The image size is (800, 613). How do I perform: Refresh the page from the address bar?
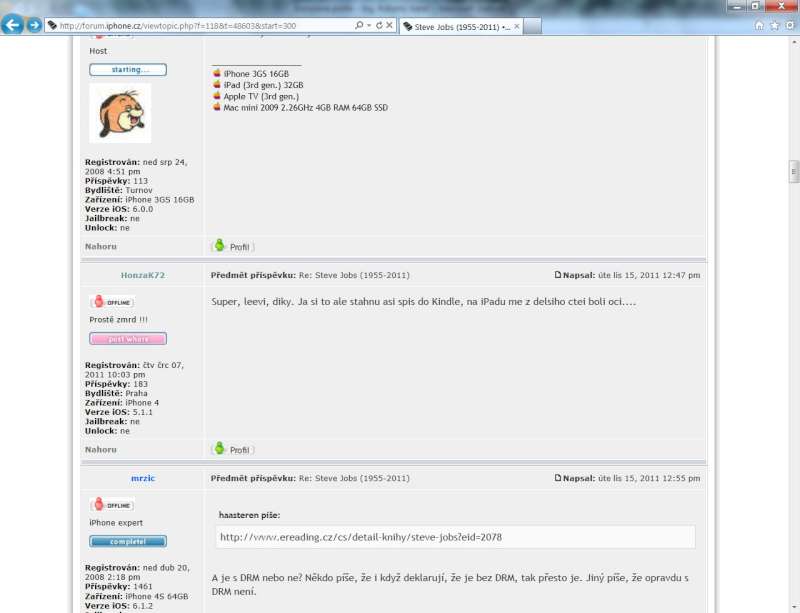[x=378, y=25]
